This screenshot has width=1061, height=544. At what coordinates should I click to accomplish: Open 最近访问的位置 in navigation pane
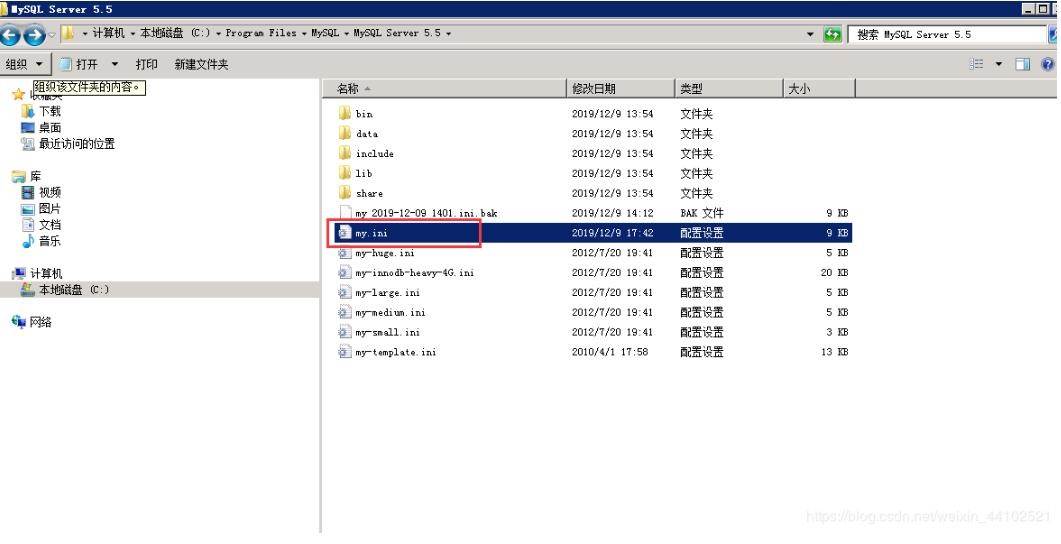coord(76,143)
